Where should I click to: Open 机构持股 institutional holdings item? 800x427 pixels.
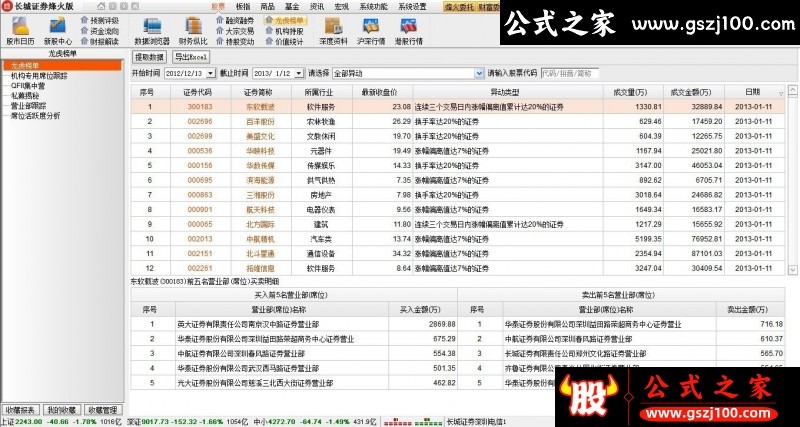(x=285, y=31)
